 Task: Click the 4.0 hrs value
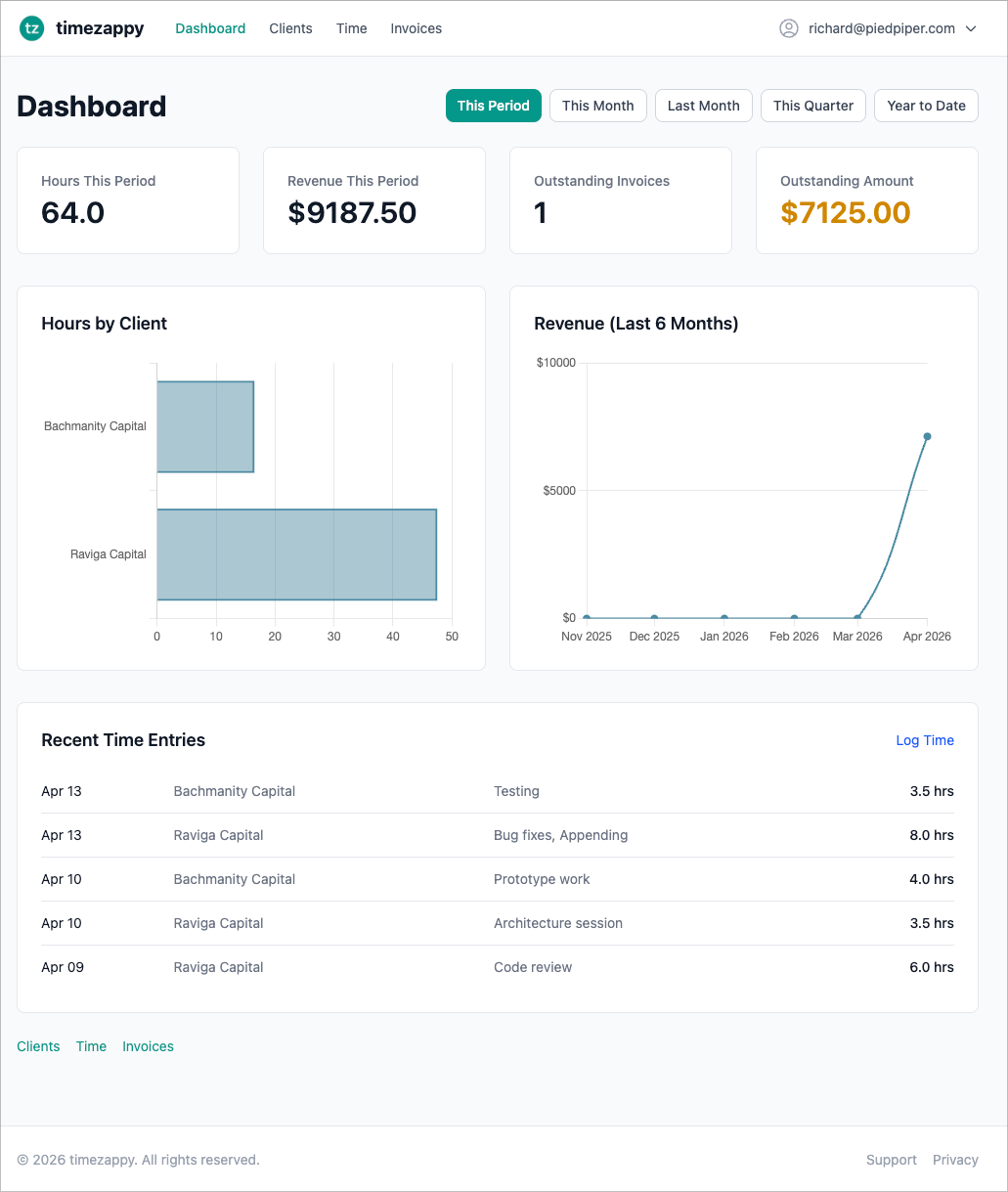tap(932, 879)
